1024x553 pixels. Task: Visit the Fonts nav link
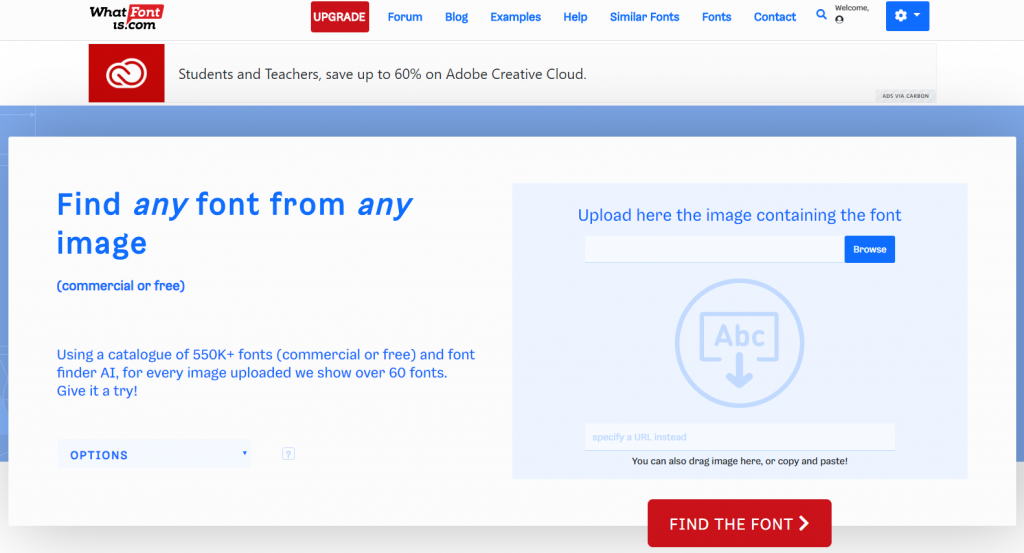716,17
